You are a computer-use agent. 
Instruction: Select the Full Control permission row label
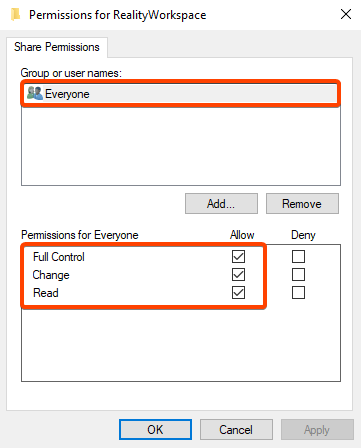coord(59,257)
